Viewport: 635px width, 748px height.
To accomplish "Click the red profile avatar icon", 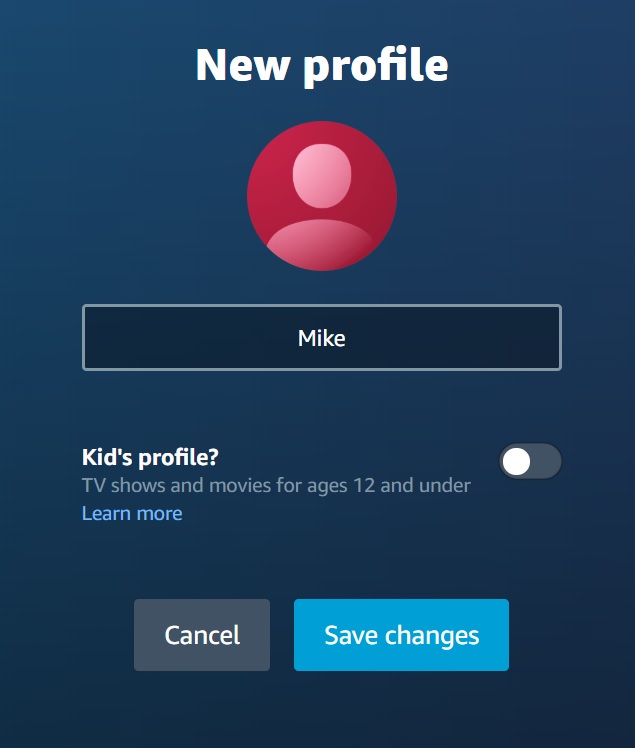I will [x=322, y=196].
